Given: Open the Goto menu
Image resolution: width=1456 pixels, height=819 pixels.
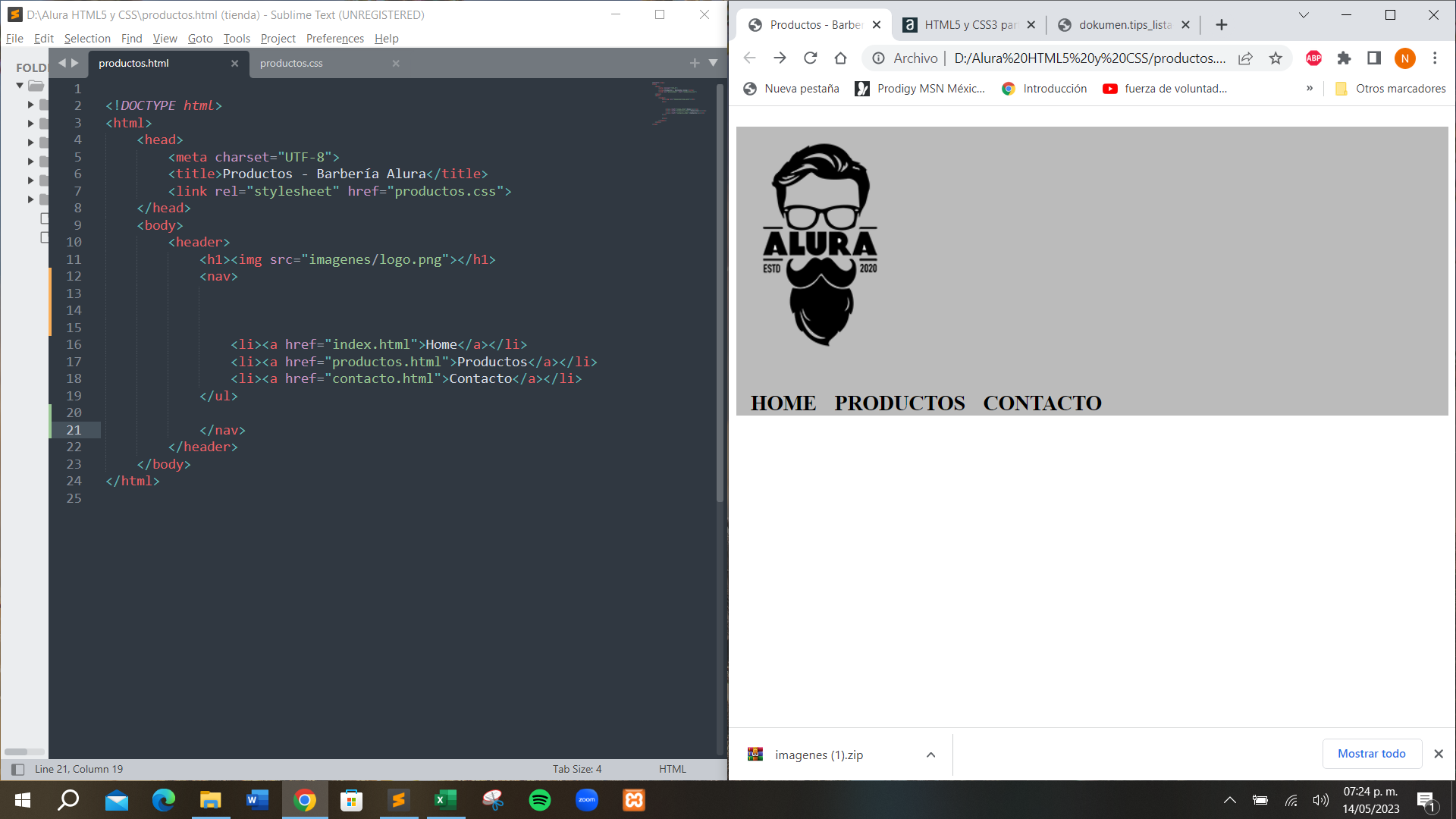Looking at the screenshot, I should pyautogui.click(x=200, y=39).
